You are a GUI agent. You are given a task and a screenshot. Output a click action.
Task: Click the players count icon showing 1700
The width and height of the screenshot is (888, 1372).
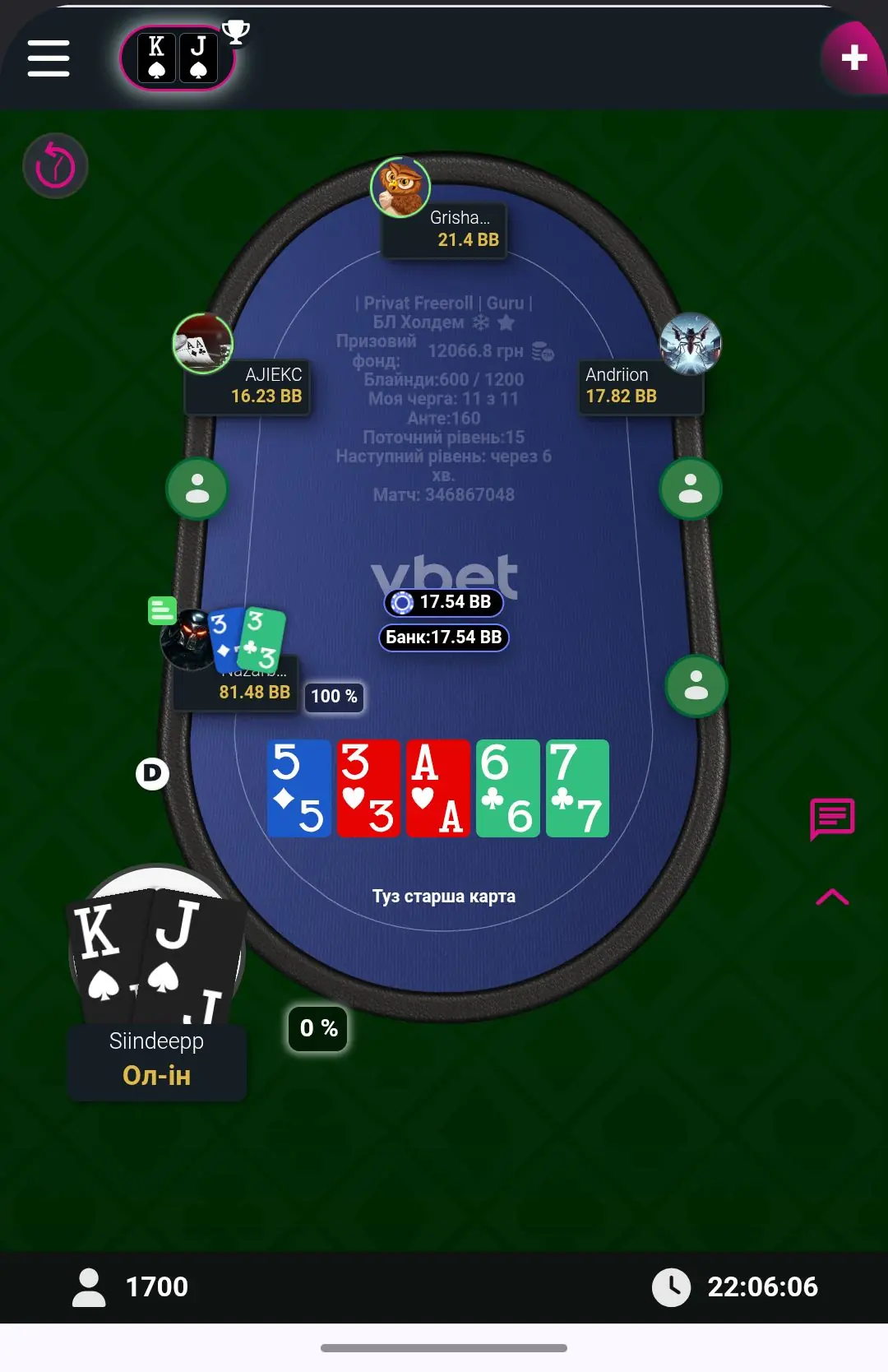89,1287
